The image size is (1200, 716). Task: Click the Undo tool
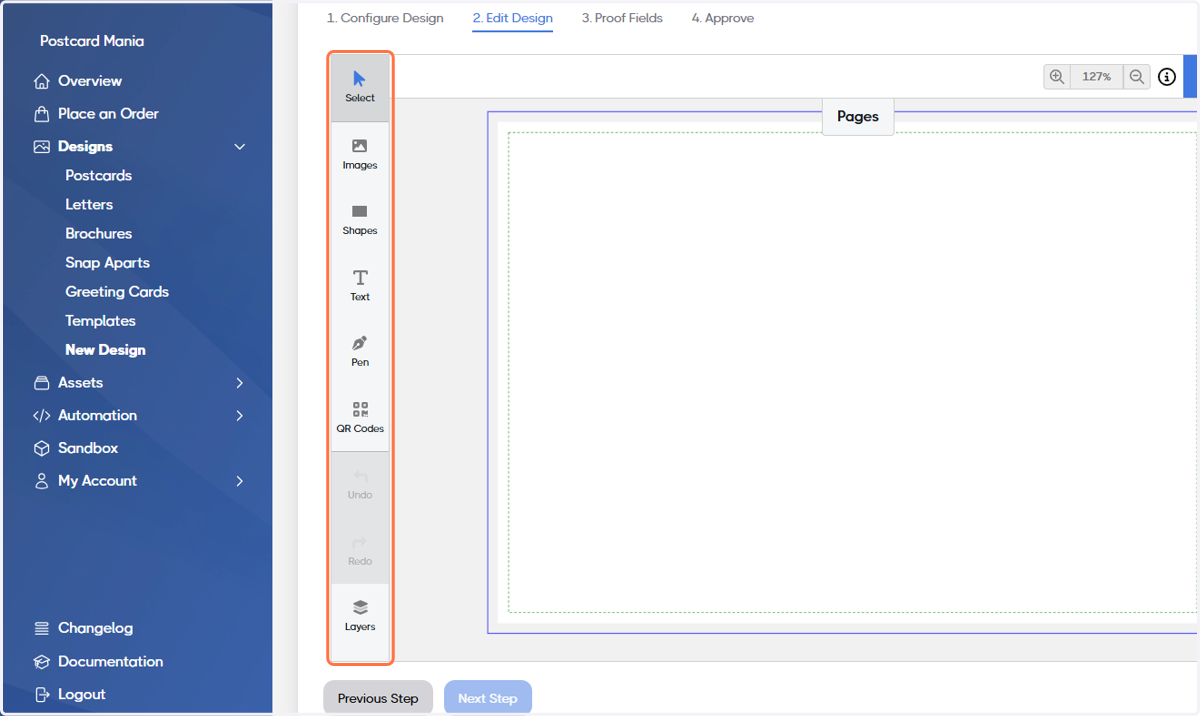[x=360, y=484]
